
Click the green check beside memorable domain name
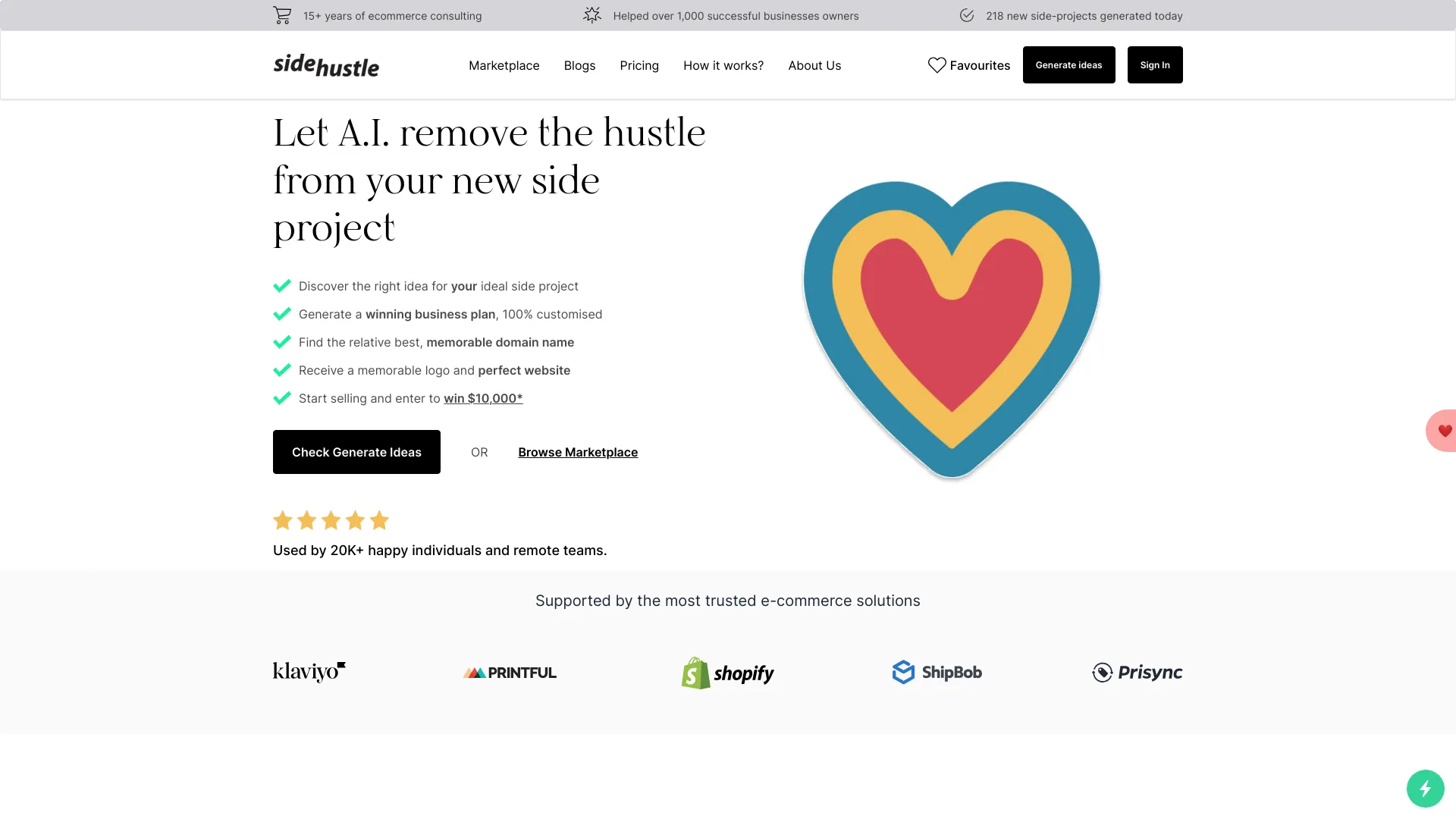click(x=282, y=342)
